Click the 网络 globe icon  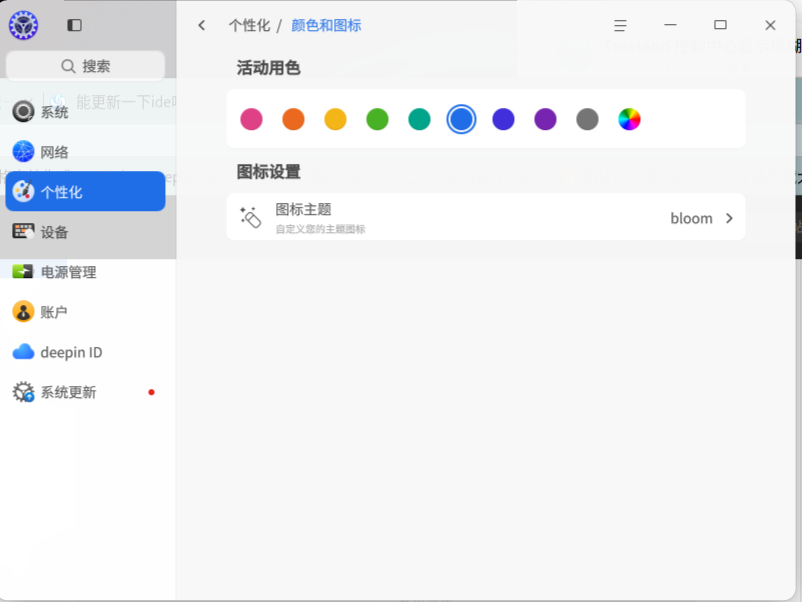[23, 151]
